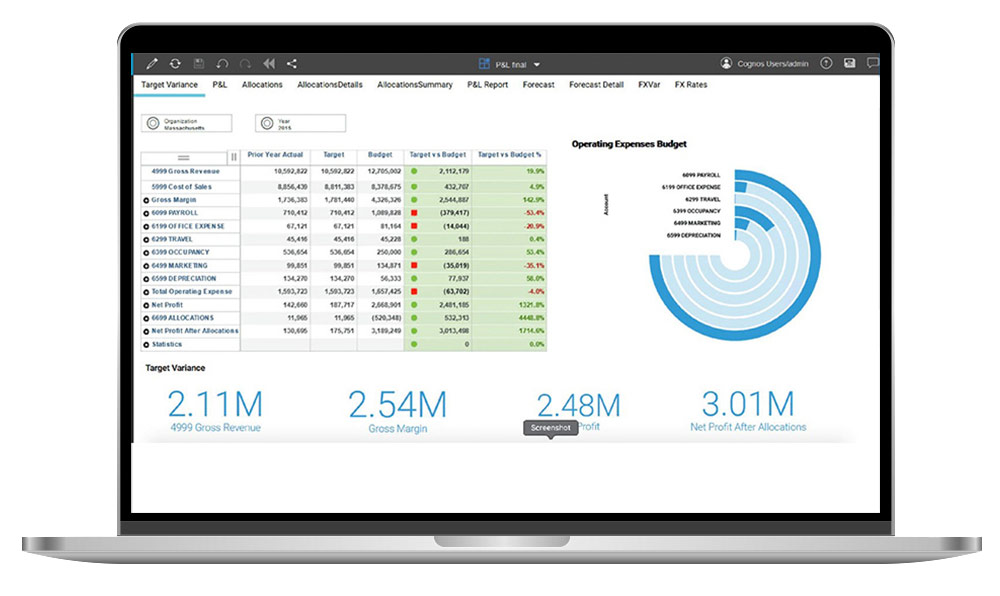Screen dimensions: 1000x596
Task: Open the Year selector
Action: point(300,123)
